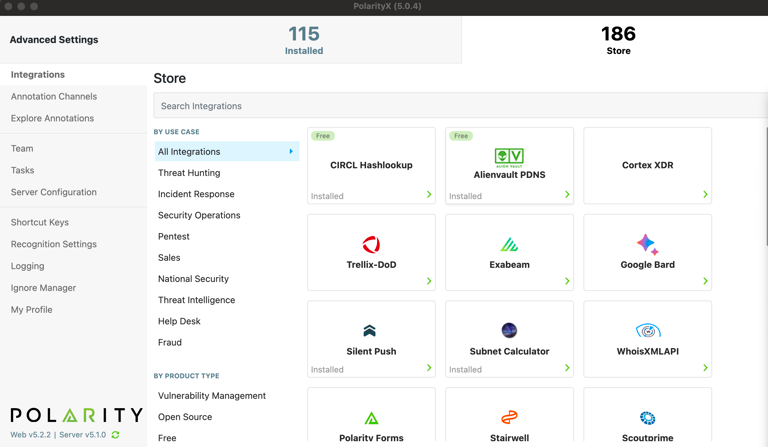Image resolution: width=768 pixels, height=447 pixels.
Task: Filter by National Security use case
Action: 193,279
